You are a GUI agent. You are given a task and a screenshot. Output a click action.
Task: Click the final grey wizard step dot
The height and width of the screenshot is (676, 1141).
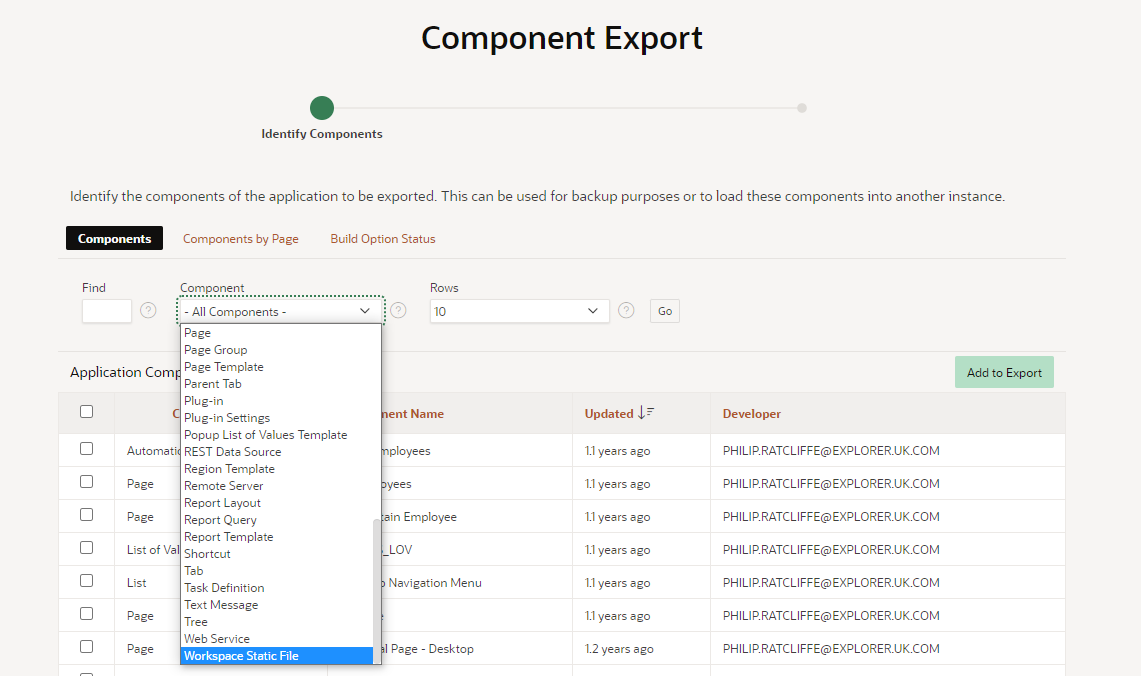coord(802,108)
